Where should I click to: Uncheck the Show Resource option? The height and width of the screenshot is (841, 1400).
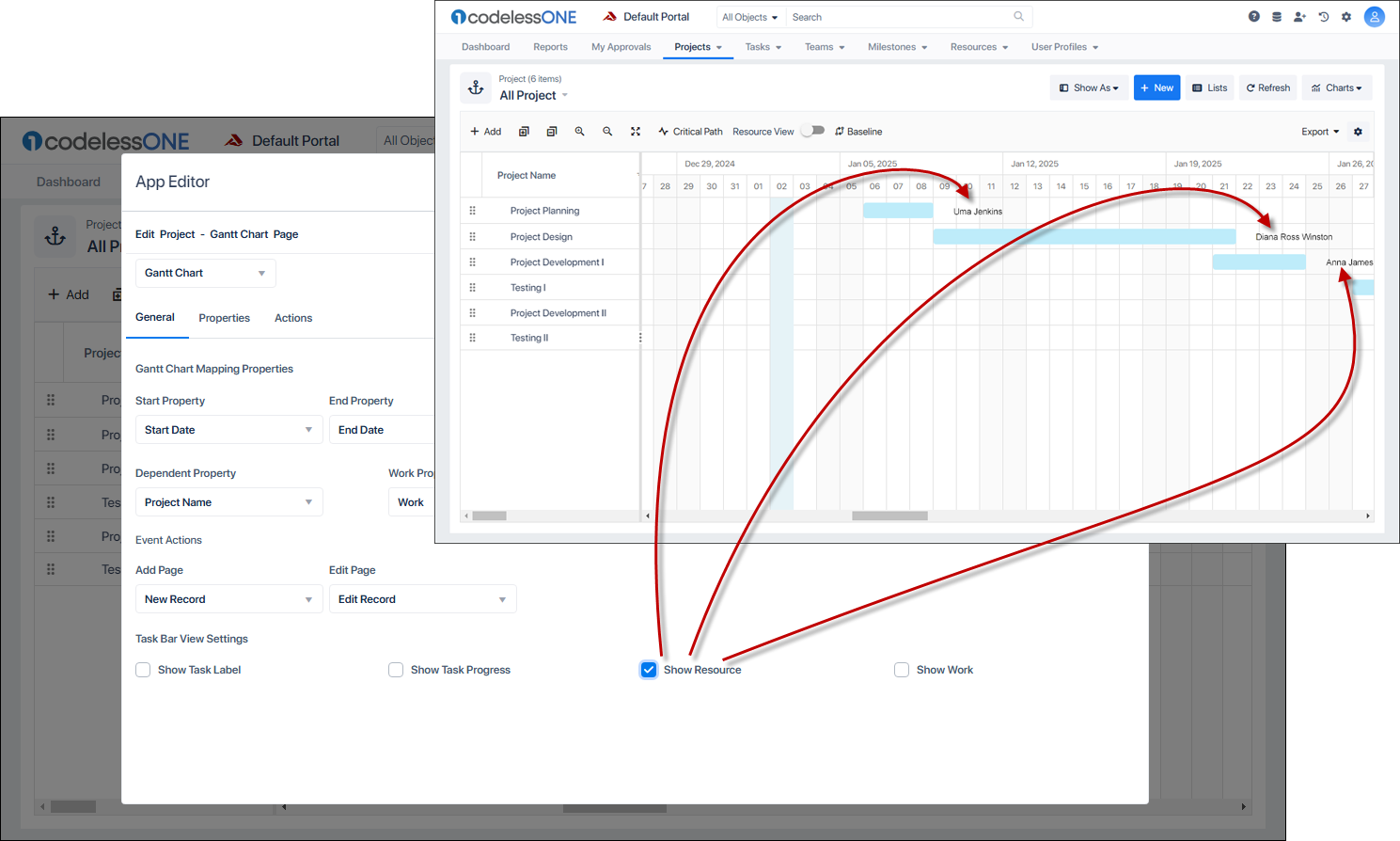pos(649,670)
